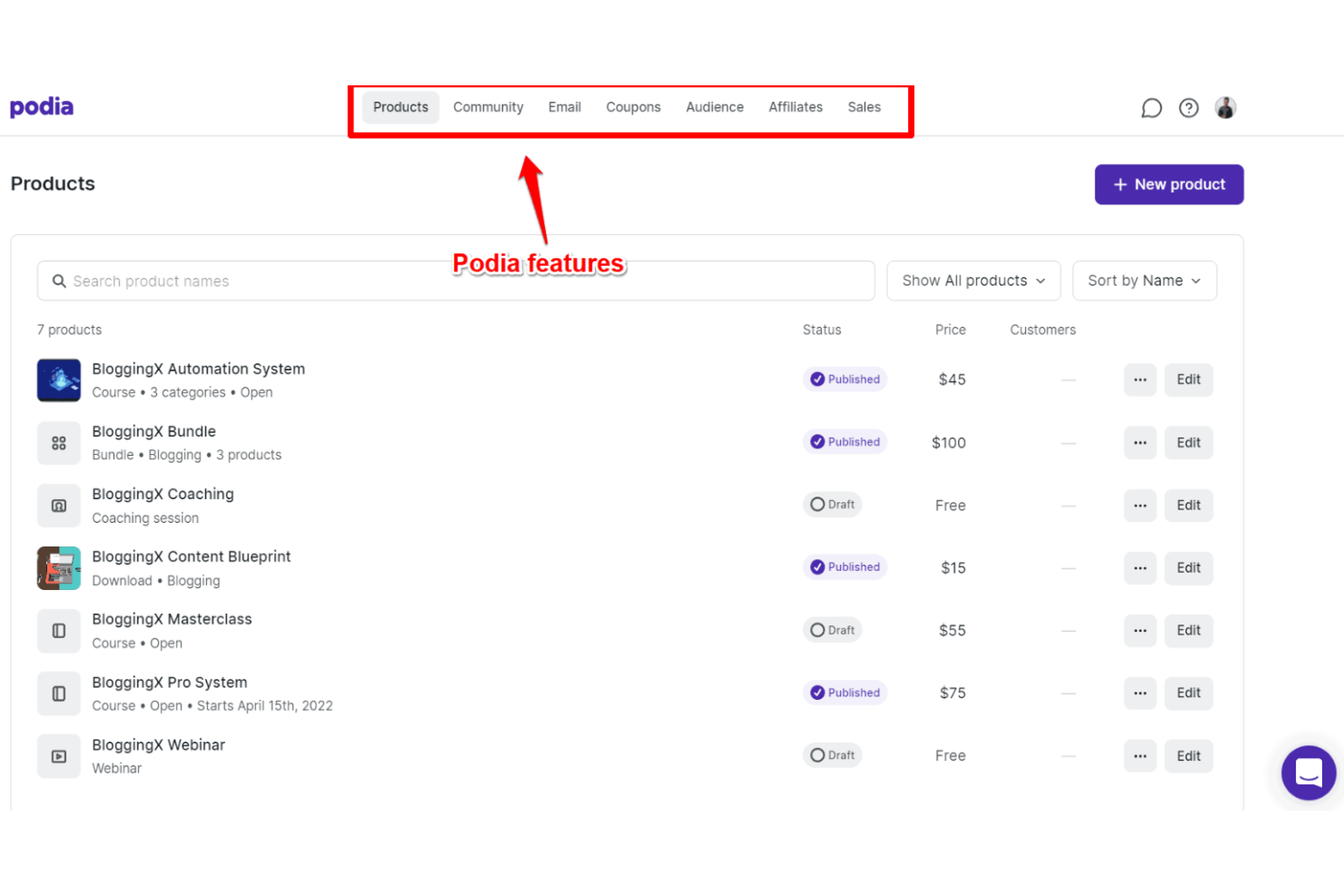This screenshot has height=896, width=1344.
Task: Click the $75 price value
Action: point(953,693)
